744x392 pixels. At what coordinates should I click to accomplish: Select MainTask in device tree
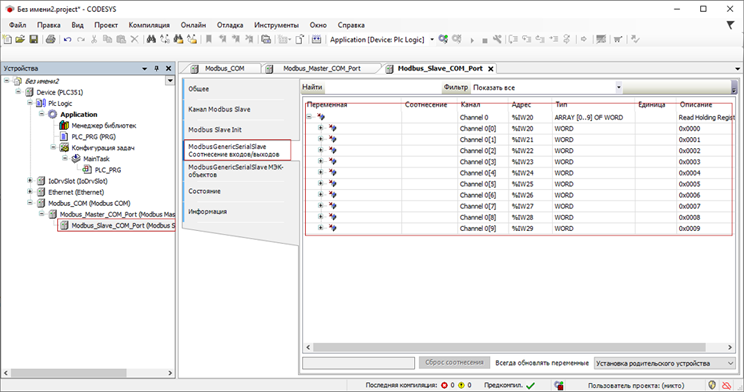[91, 159]
